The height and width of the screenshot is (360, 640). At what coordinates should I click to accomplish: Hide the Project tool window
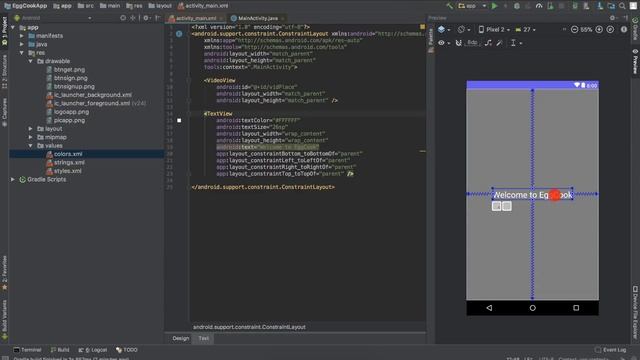[158, 18]
